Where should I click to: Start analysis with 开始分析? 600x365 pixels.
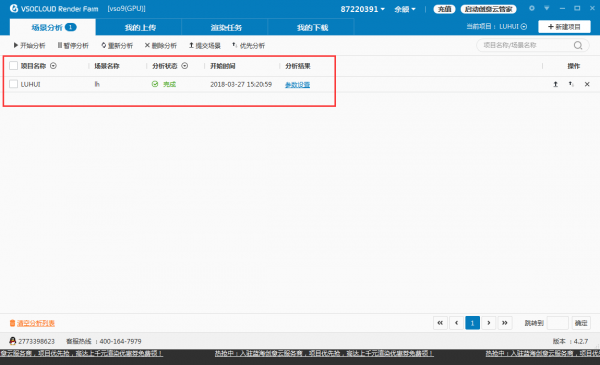(29, 46)
